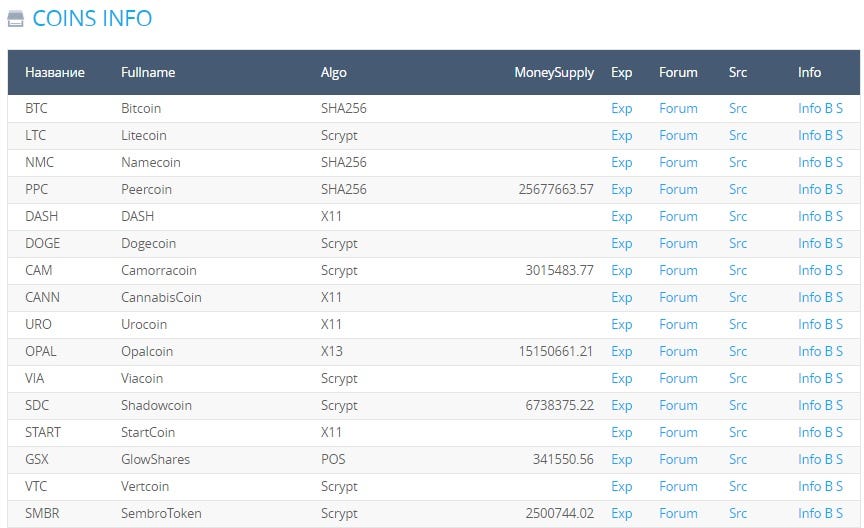
Task: Select the VIA name cell
Action: [x=34, y=379]
